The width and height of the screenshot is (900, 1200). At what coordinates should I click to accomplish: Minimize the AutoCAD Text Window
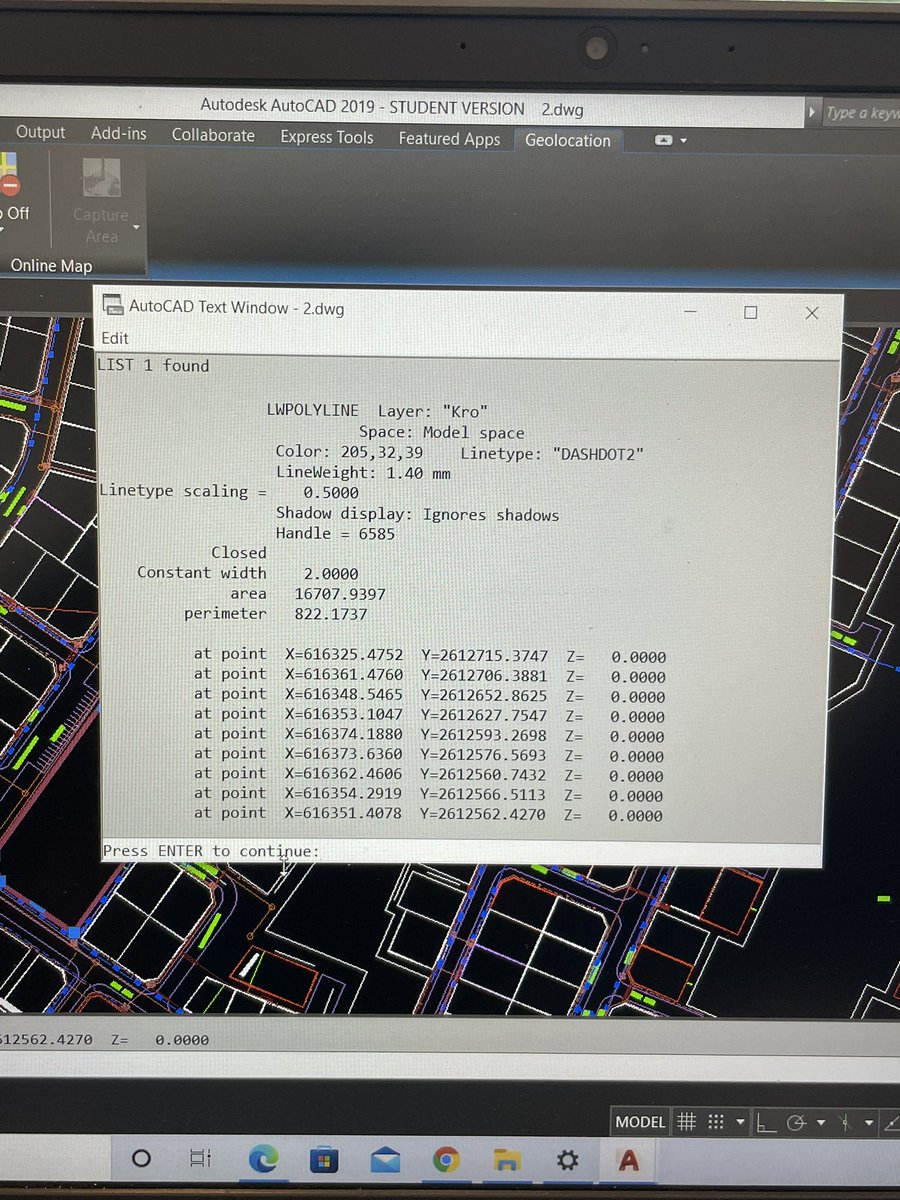point(690,311)
